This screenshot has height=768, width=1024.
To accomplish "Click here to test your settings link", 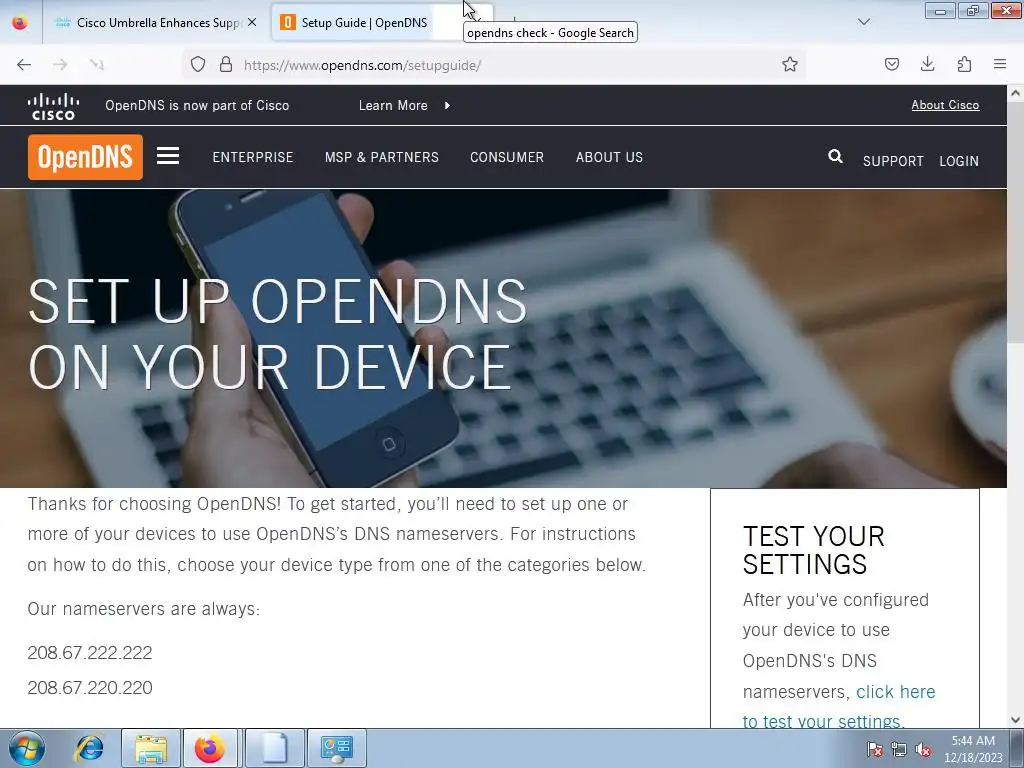I will pos(839,707).
